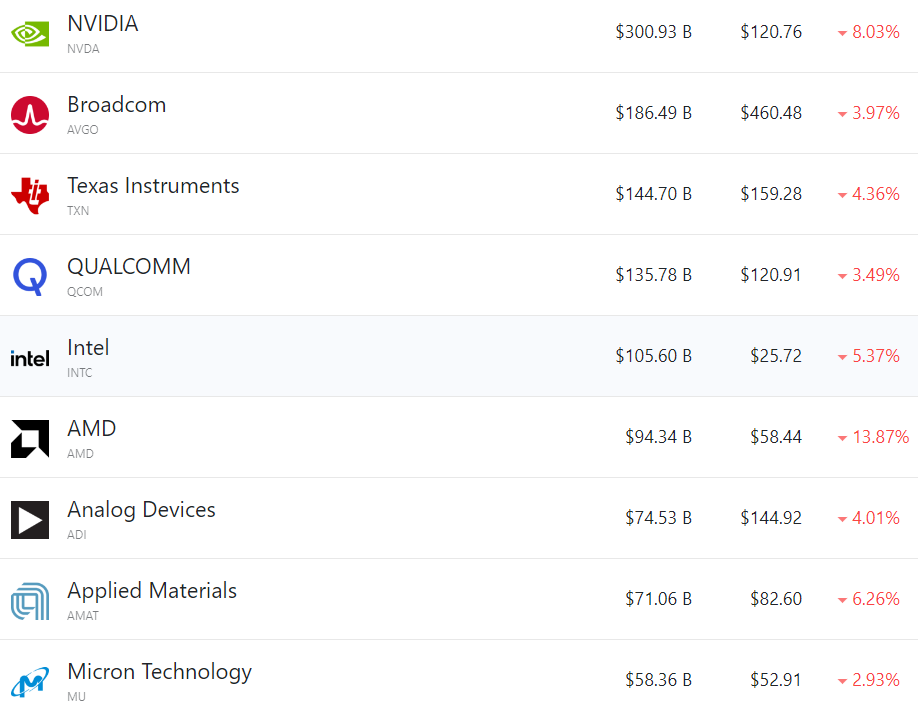
Task: Click the Texas Instruments logo icon
Action: [x=30, y=195]
